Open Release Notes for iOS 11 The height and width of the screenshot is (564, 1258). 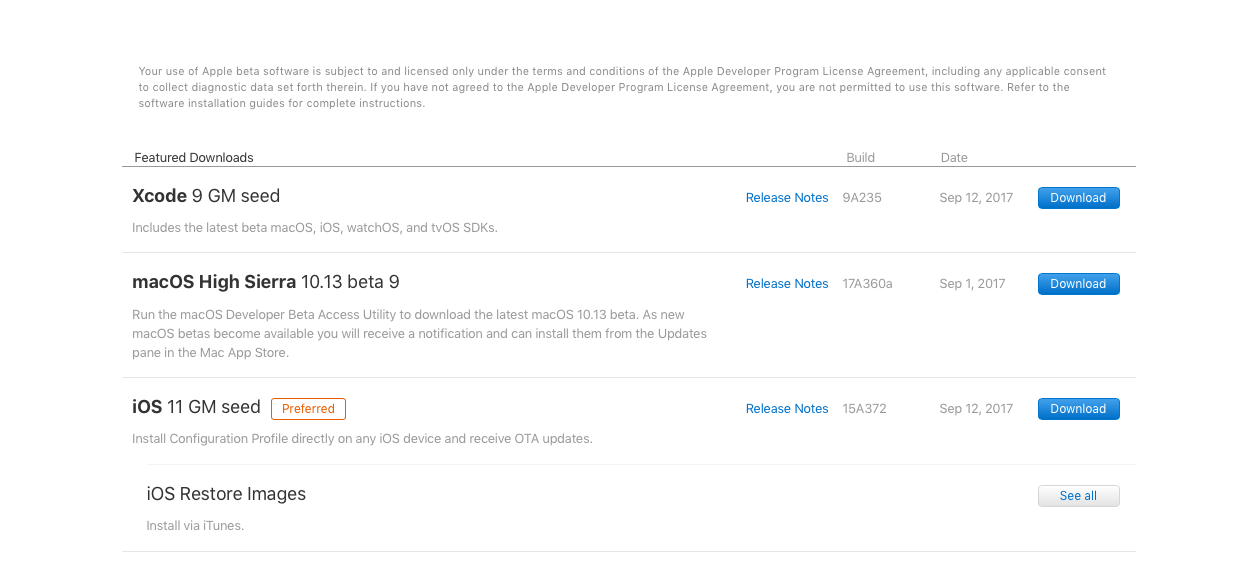pos(787,409)
